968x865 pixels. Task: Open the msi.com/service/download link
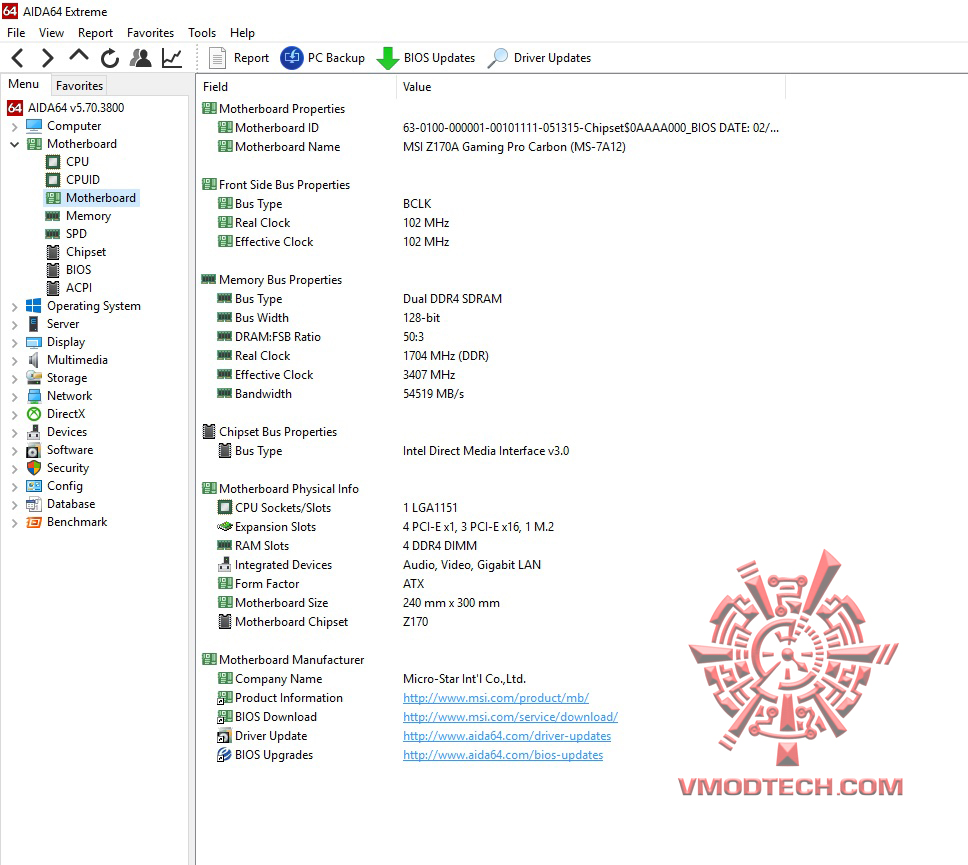coord(511,717)
